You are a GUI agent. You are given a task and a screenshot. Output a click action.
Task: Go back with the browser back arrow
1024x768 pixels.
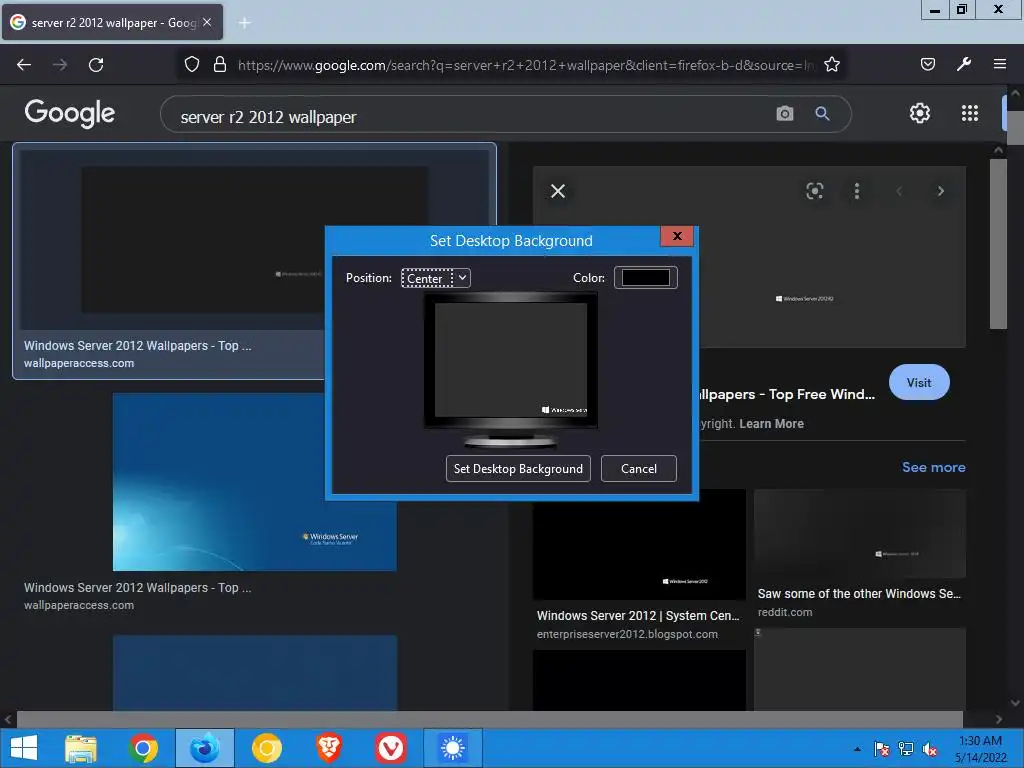click(24, 65)
